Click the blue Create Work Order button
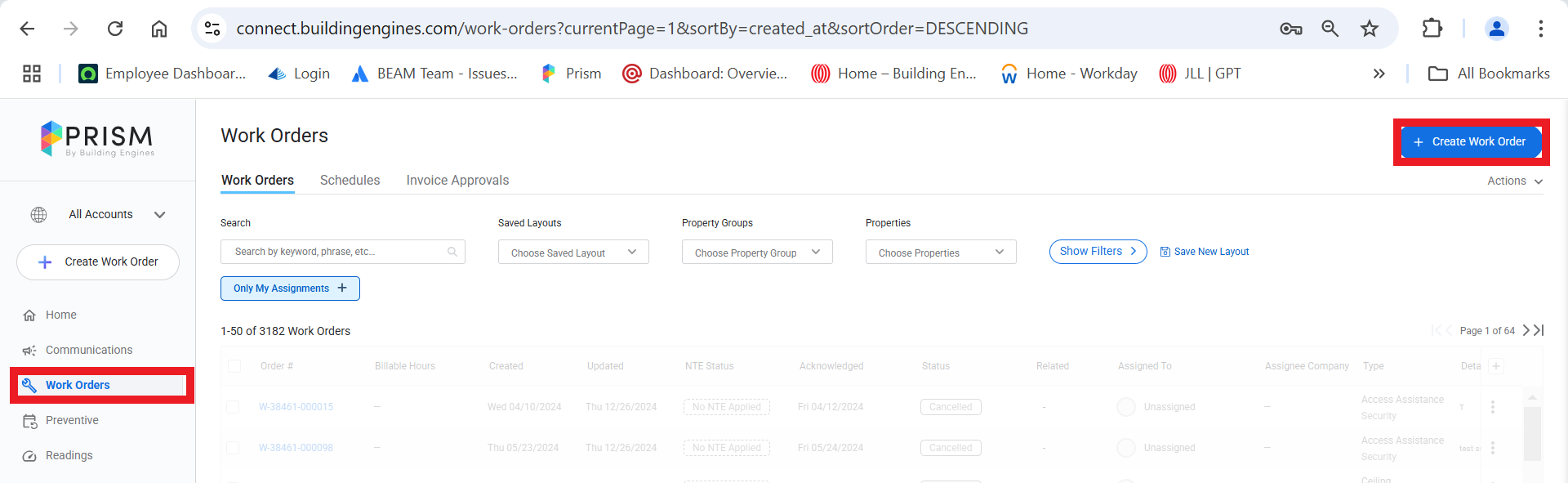Viewport: 1568px width, 483px height. [1470, 142]
